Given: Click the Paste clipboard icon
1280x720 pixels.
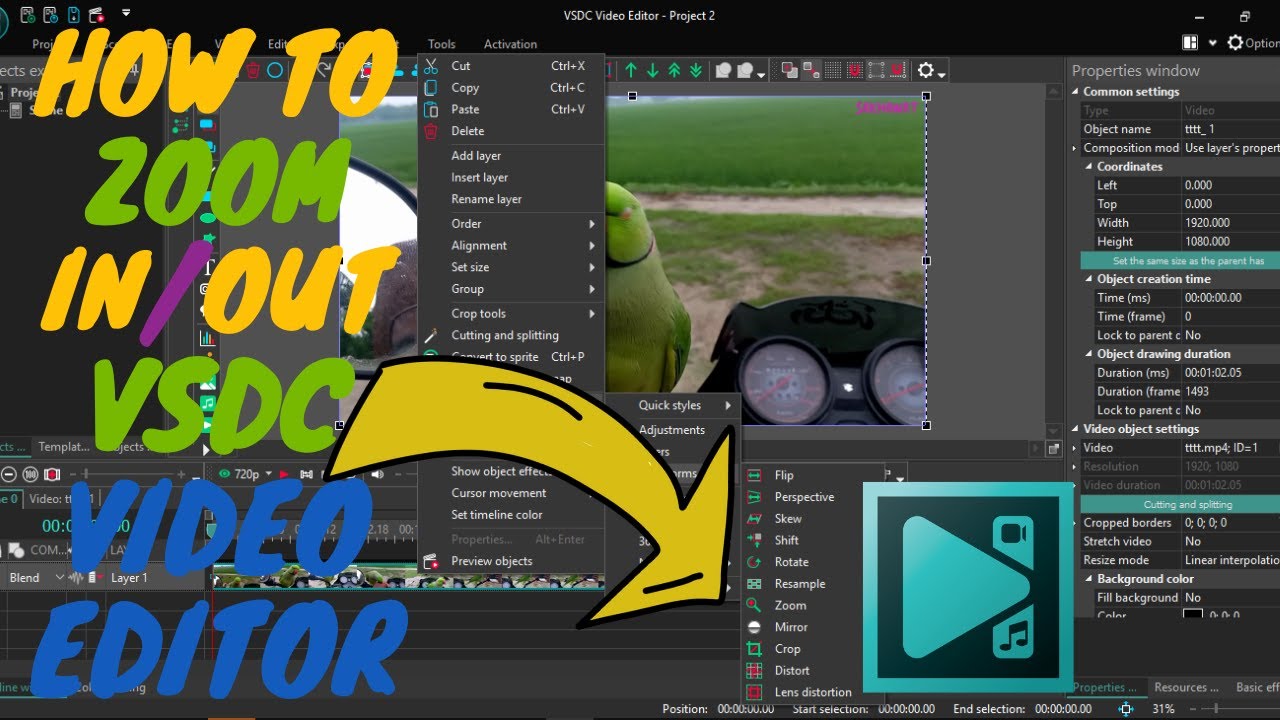Looking at the screenshot, I should pos(431,109).
